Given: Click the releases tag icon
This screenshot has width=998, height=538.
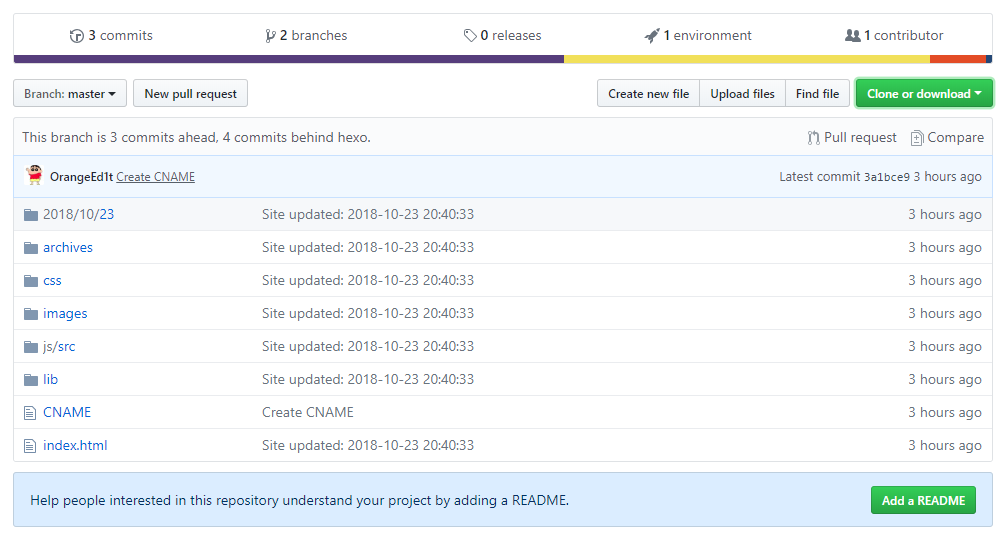Looking at the screenshot, I should [x=470, y=36].
